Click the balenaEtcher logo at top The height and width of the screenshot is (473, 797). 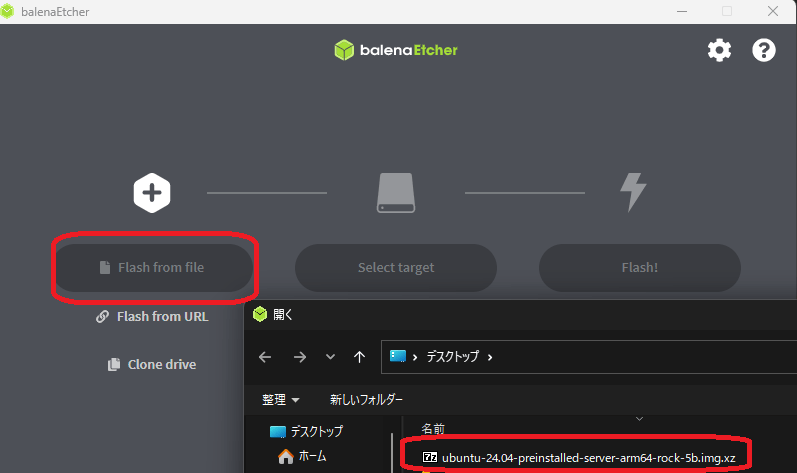coord(396,50)
